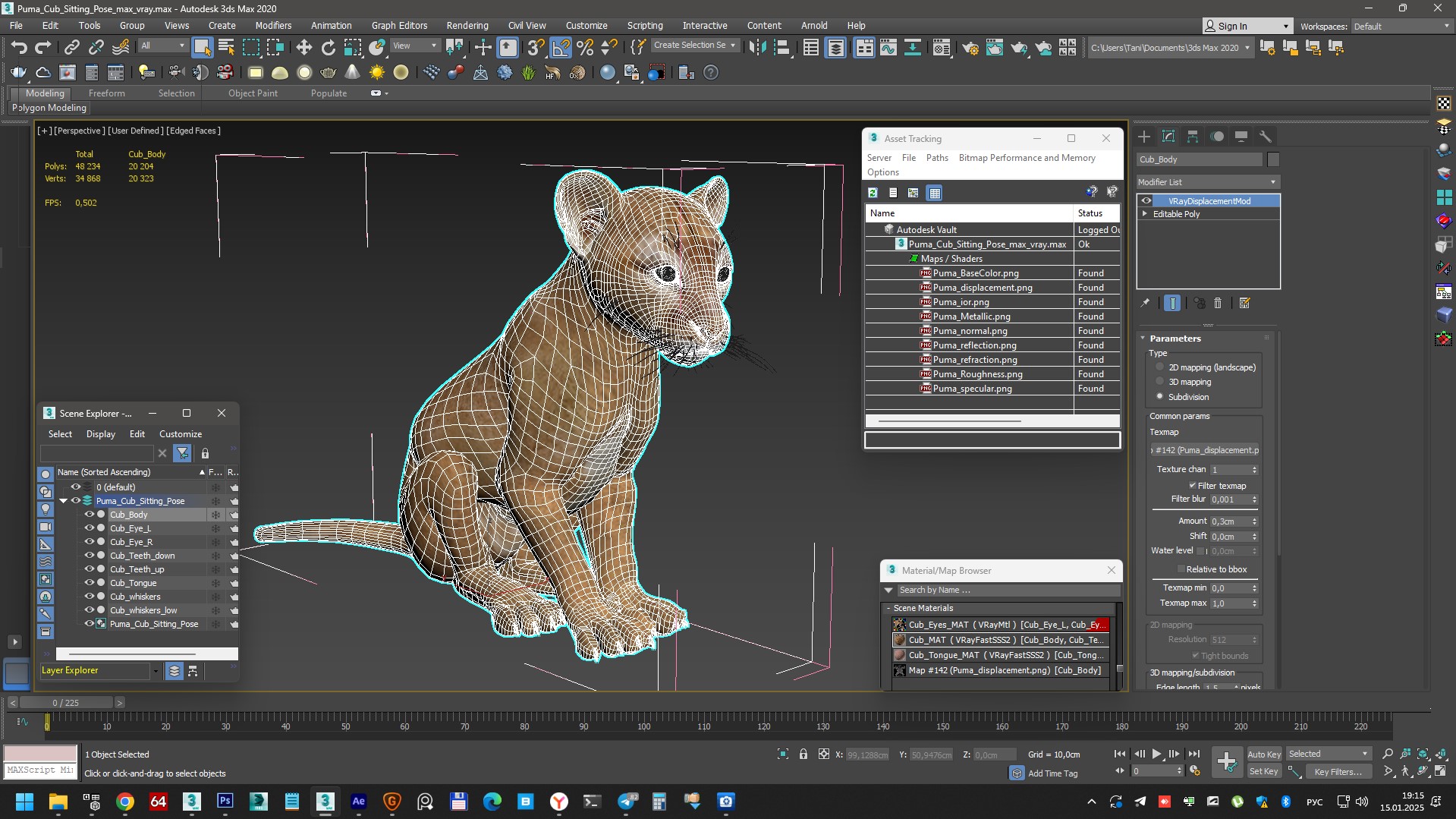
Task: Toggle selection lock in status bar
Action: (x=803, y=754)
